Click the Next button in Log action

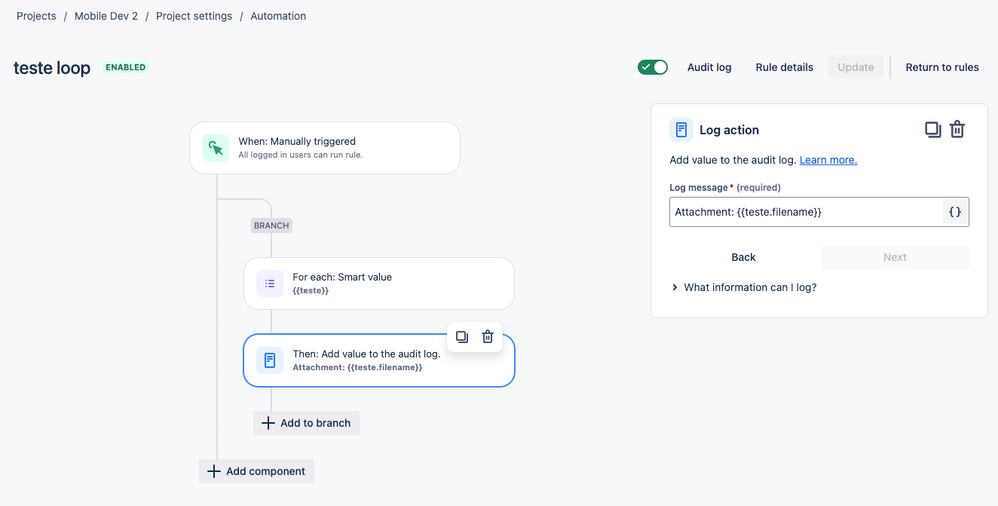click(895, 257)
